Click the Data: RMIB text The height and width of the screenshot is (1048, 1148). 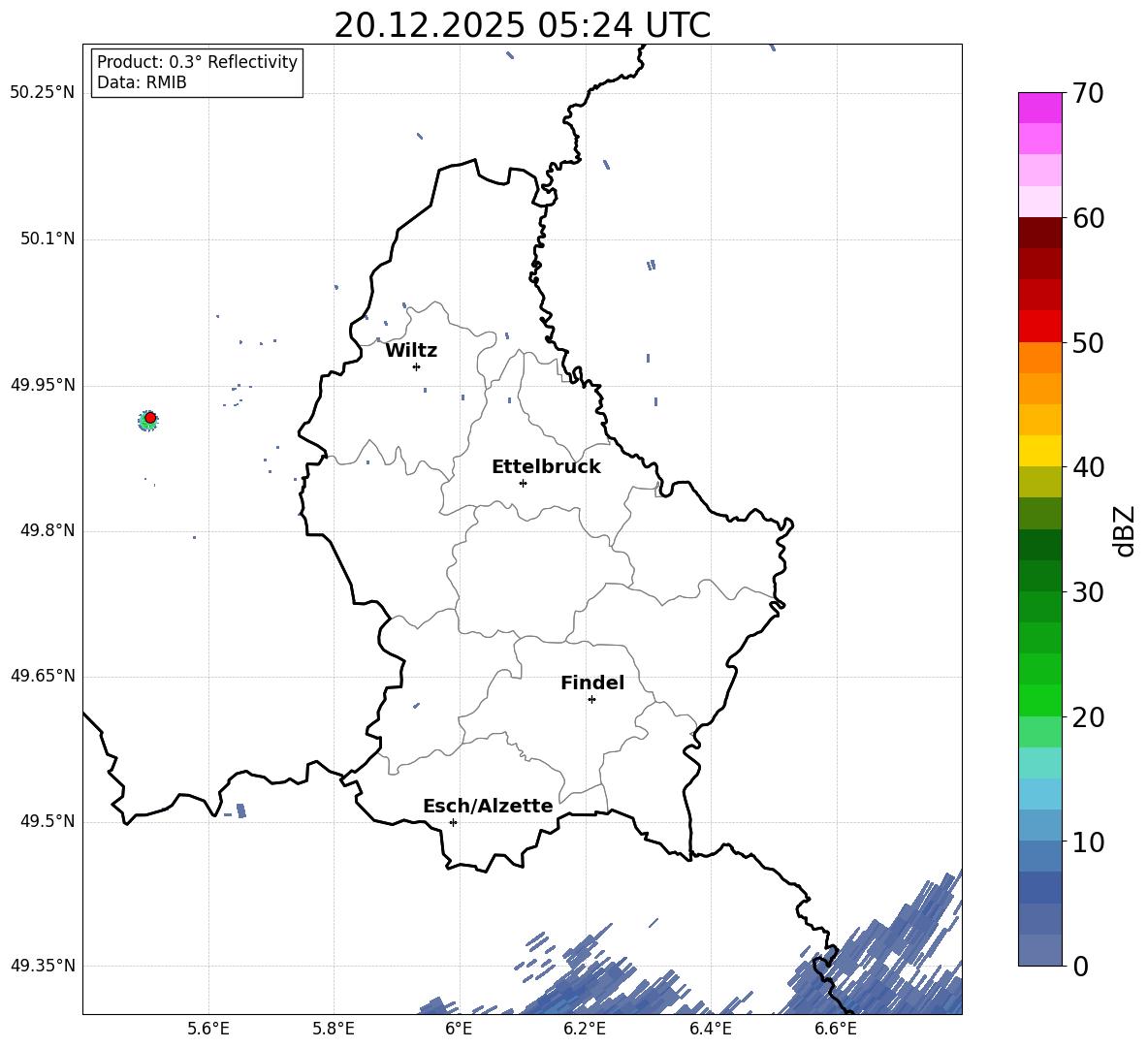142,82
